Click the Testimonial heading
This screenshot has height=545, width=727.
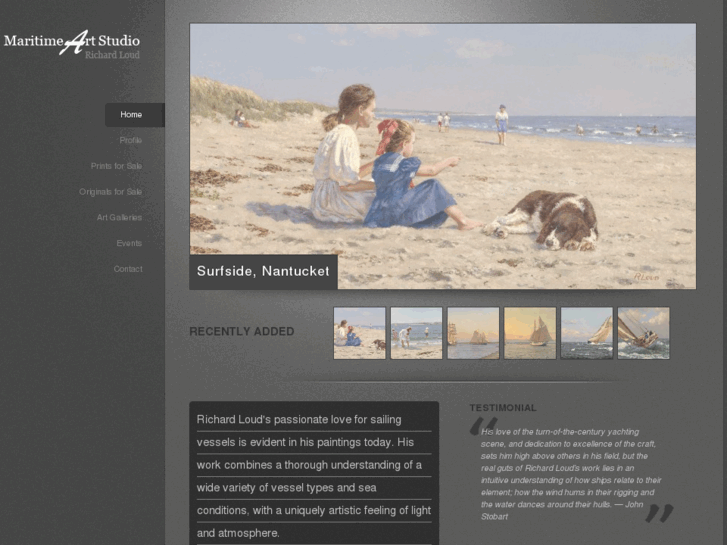point(503,408)
